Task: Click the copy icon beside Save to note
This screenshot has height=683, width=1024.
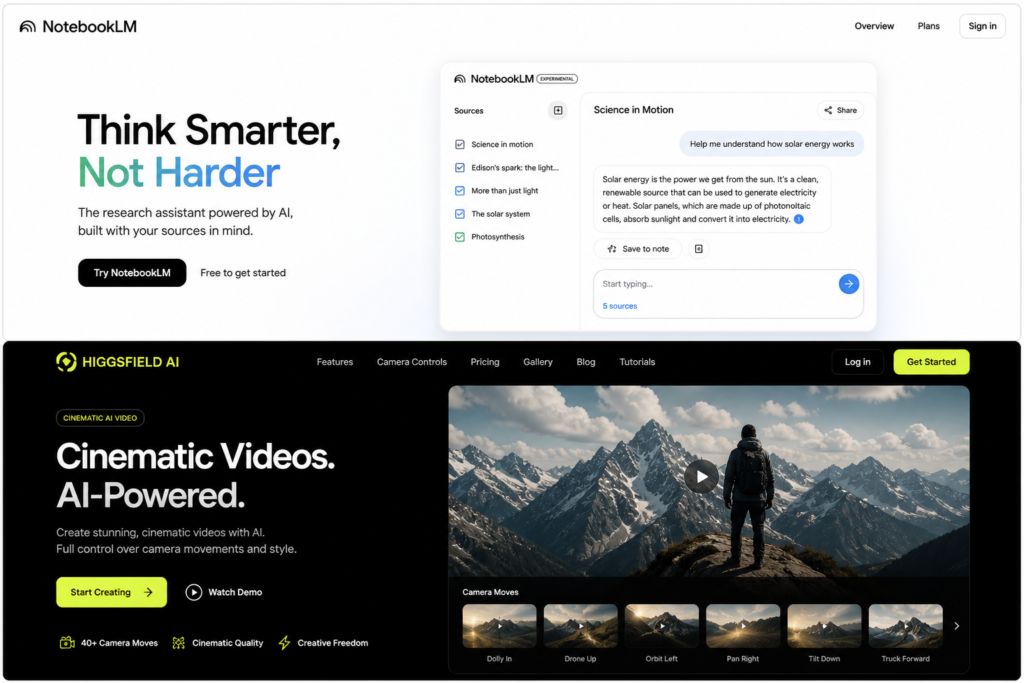Action: [698, 249]
